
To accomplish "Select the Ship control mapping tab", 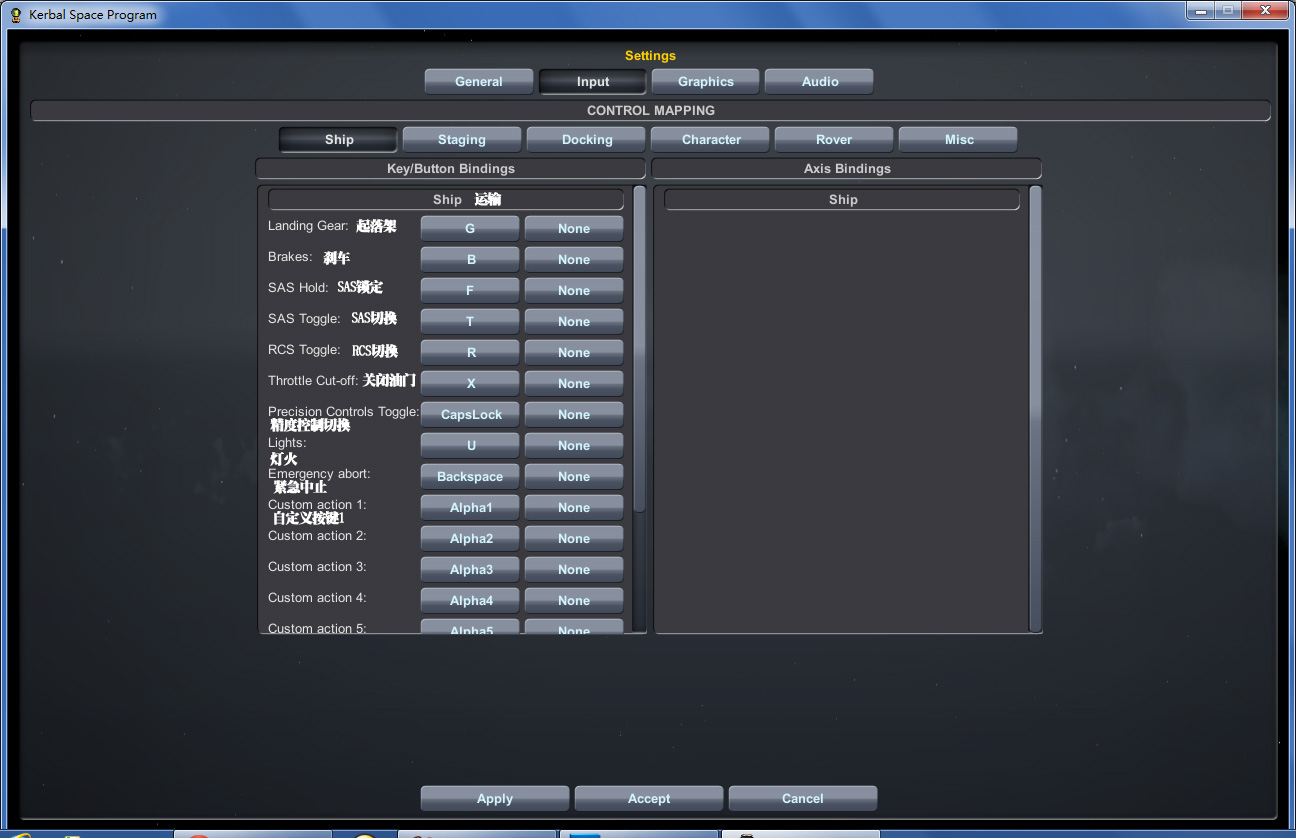I will [x=339, y=140].
